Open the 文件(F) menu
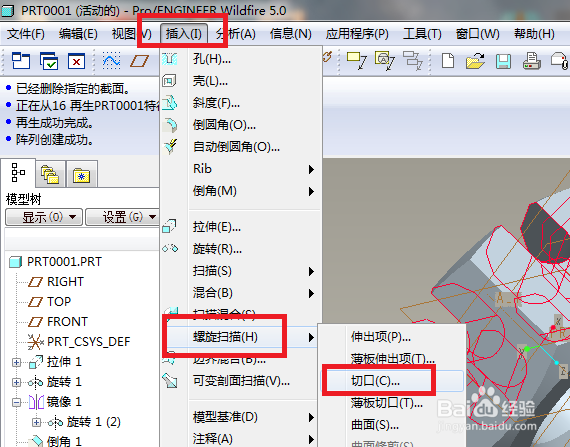This screenshot has width=570, height=447. [26, 34]
